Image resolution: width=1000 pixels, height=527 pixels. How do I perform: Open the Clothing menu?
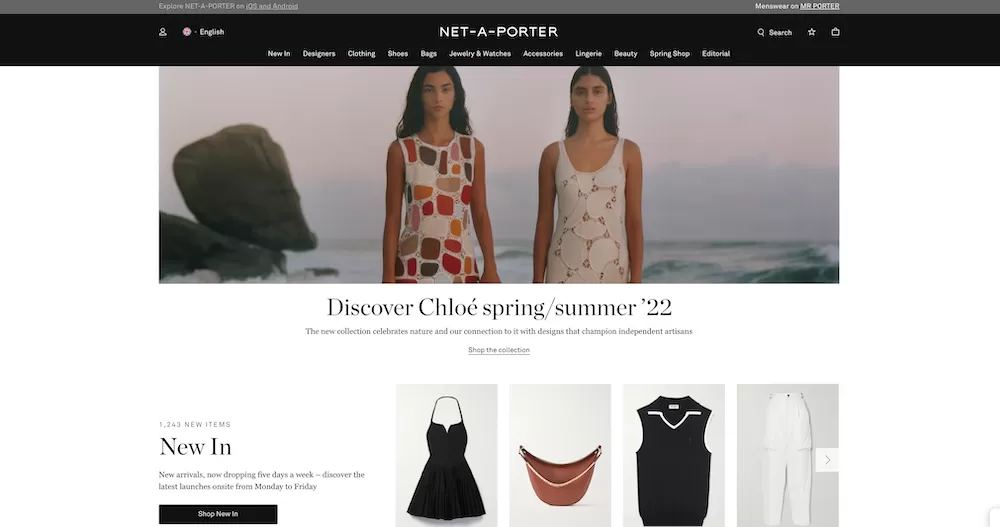361,54
